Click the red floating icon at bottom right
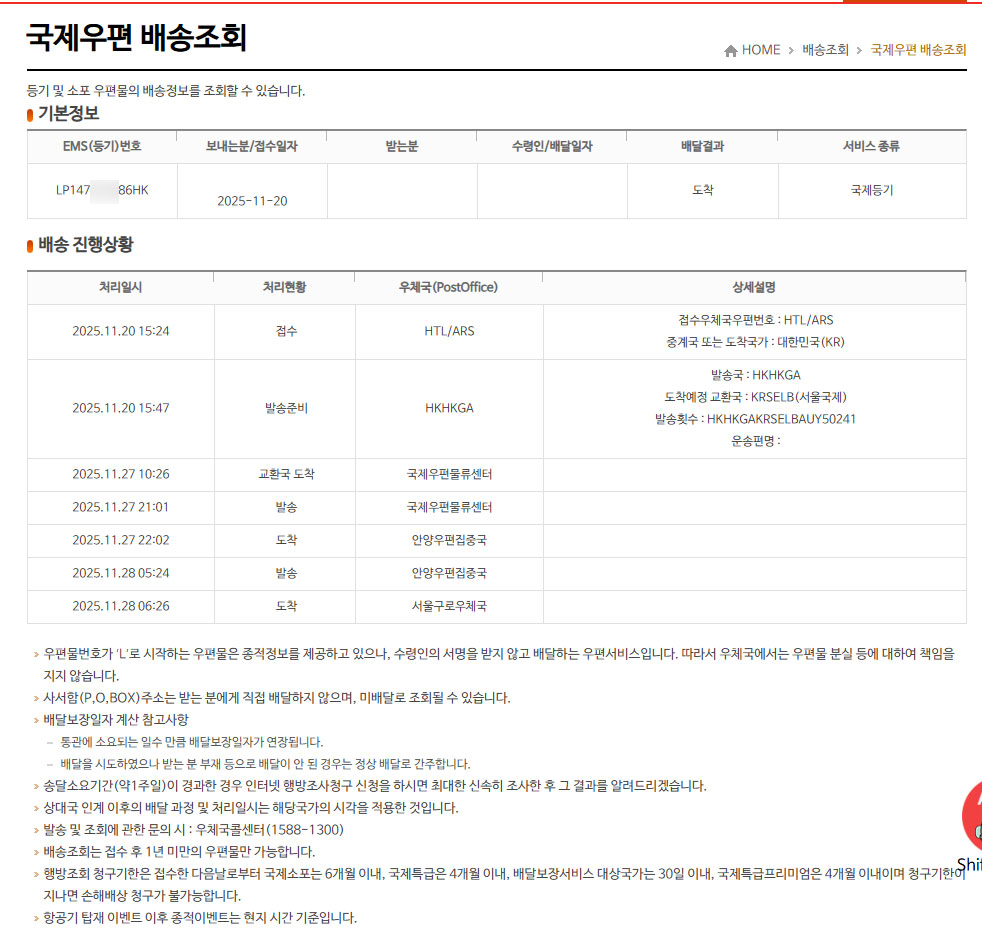982x932 pixels. pos(971,817)
